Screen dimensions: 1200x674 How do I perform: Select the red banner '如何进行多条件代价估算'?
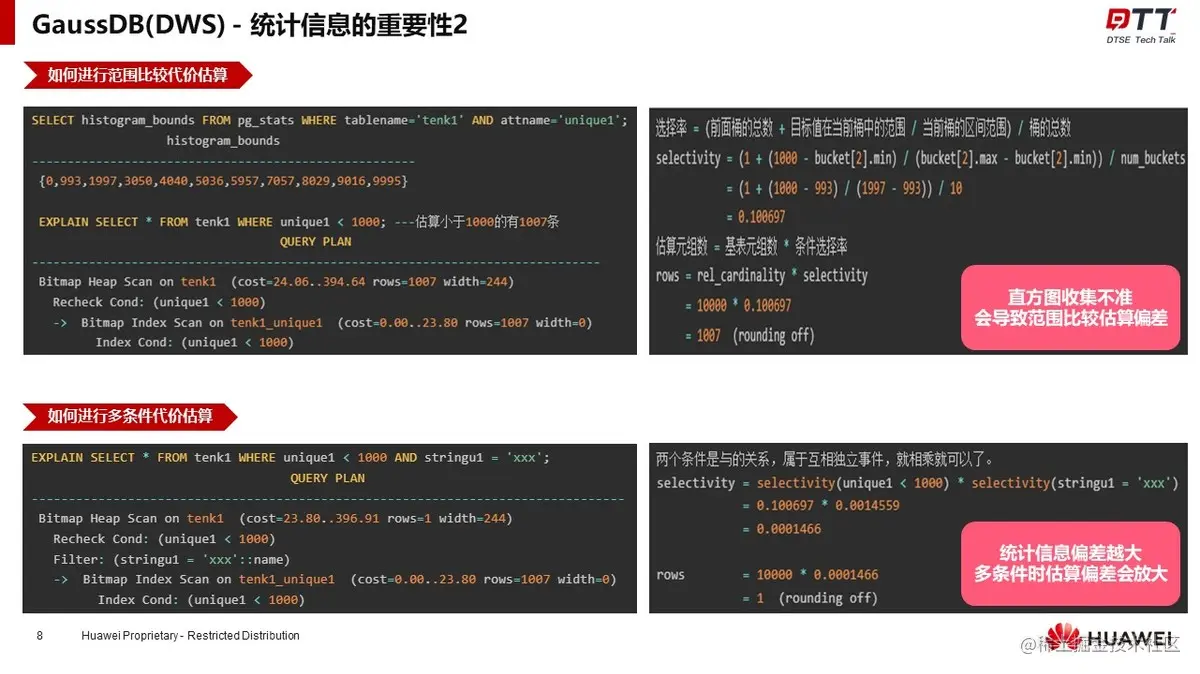pos(131,416)
